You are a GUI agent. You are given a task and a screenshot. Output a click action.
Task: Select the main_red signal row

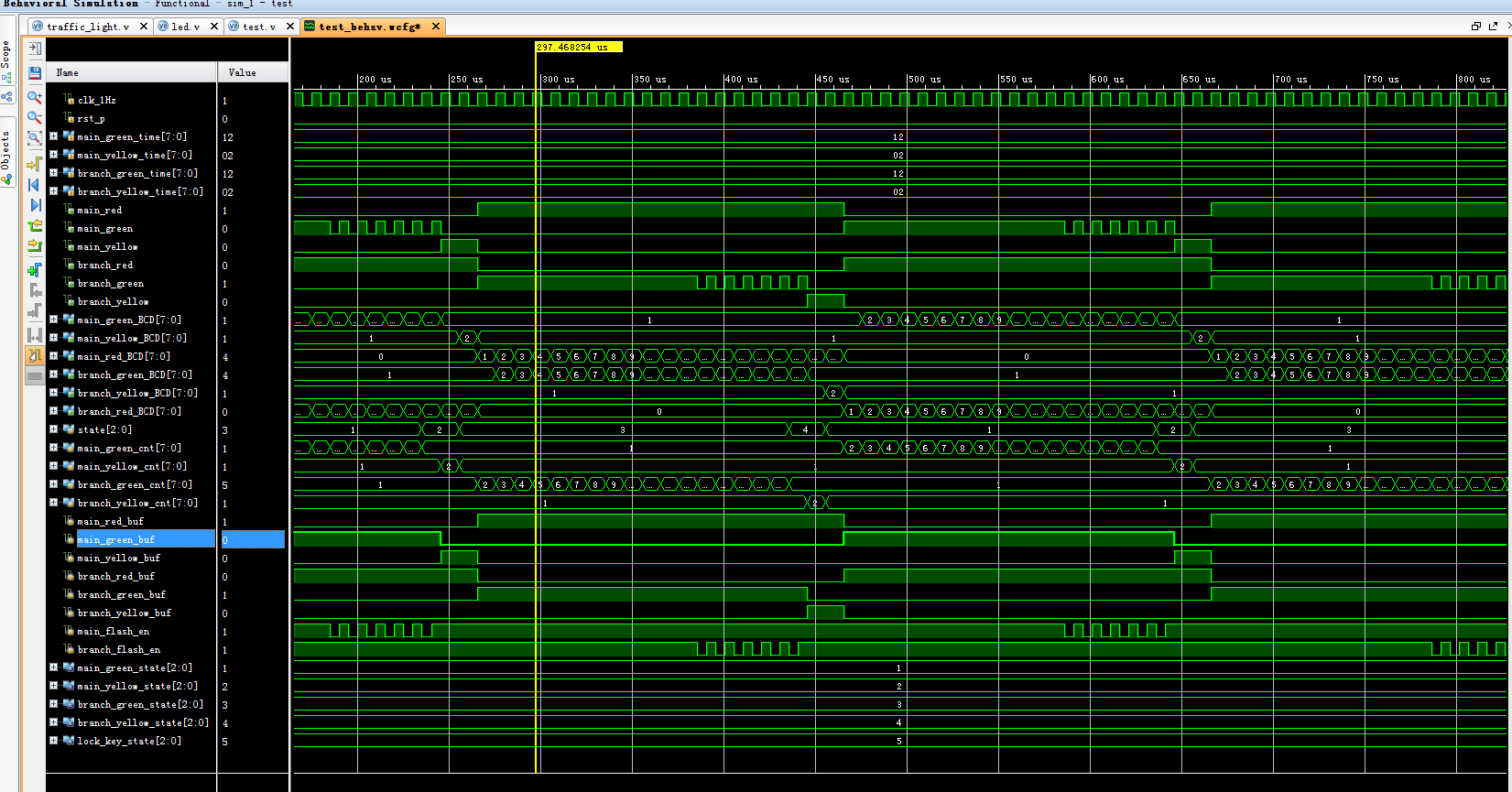click(x=99, y=210)
